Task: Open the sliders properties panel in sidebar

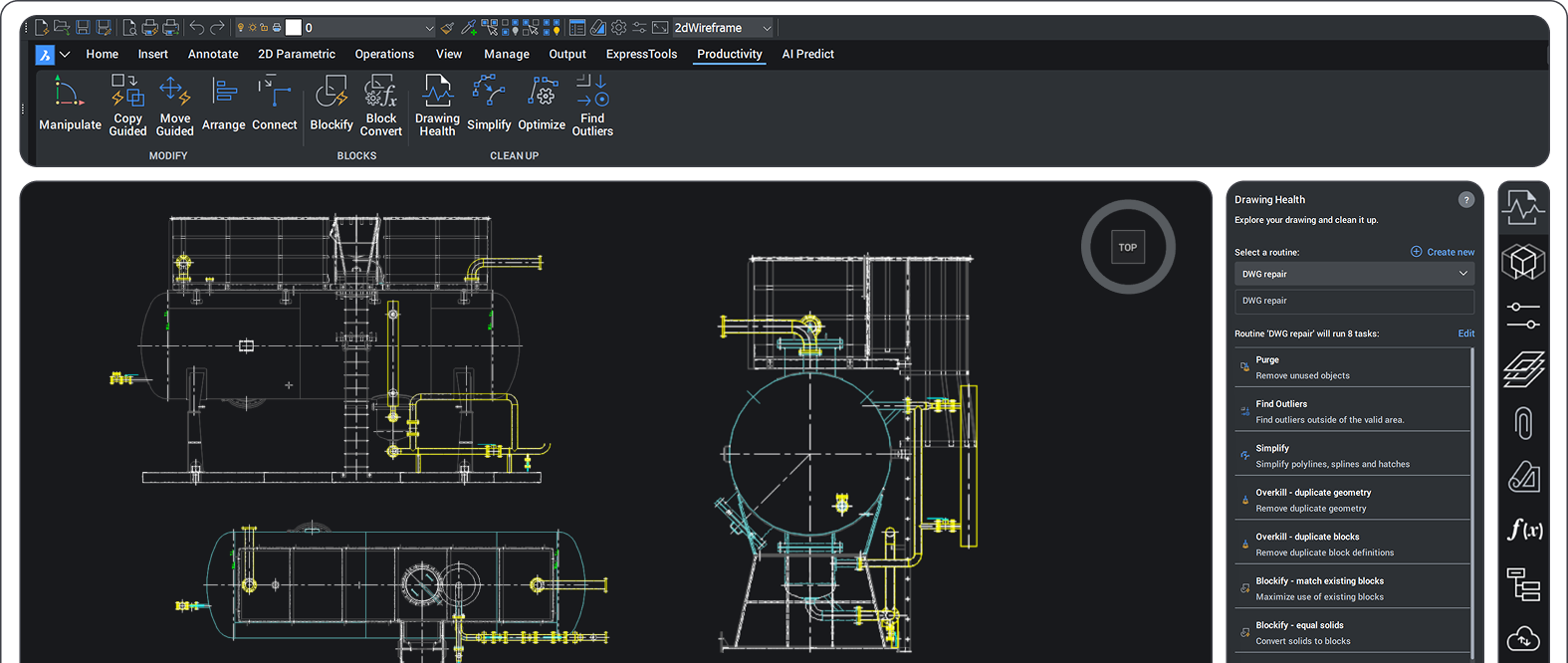Action: pyautogui.click(x=1523, y=316)
